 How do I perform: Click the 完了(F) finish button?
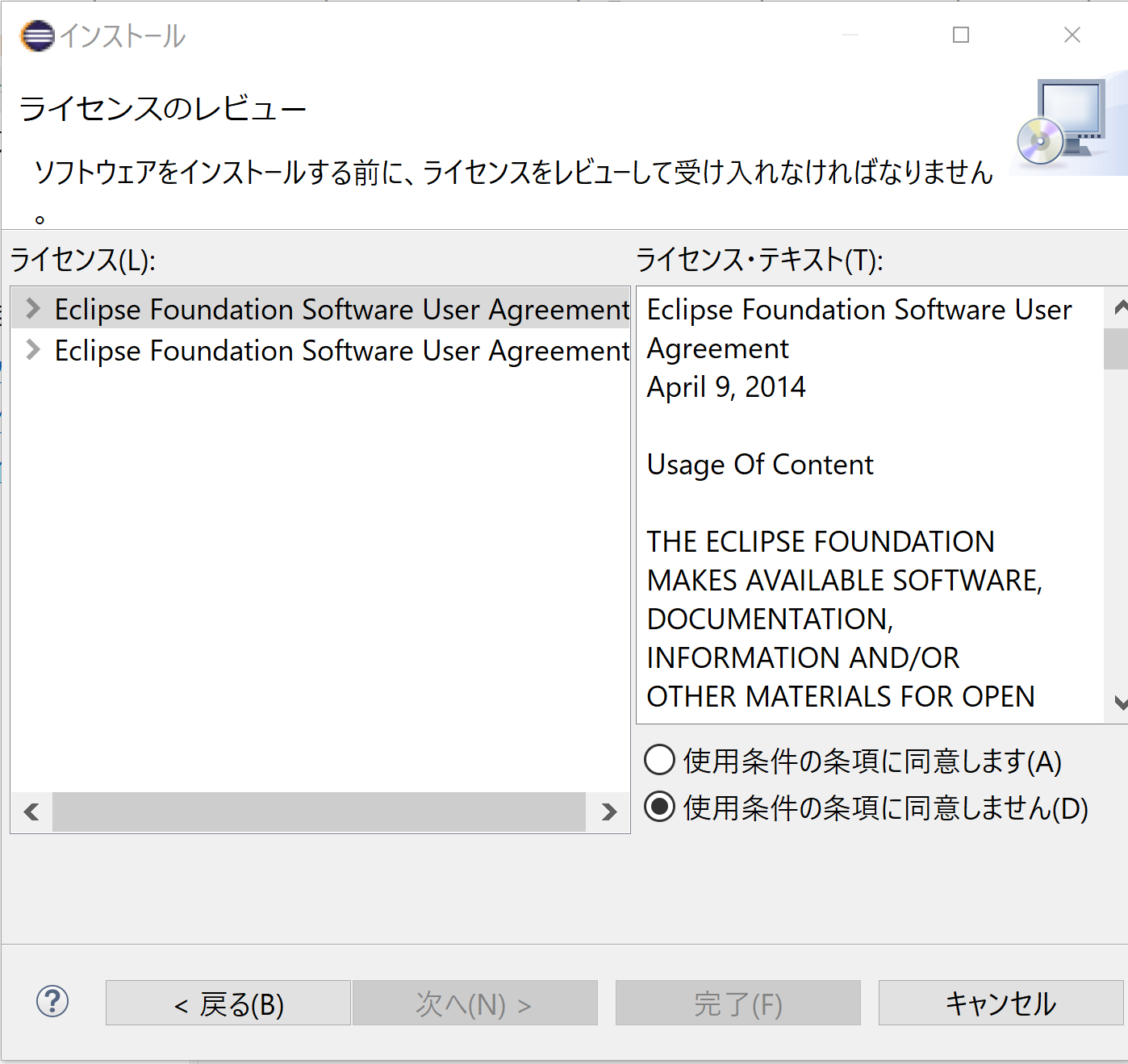(x=738, y=1003)
